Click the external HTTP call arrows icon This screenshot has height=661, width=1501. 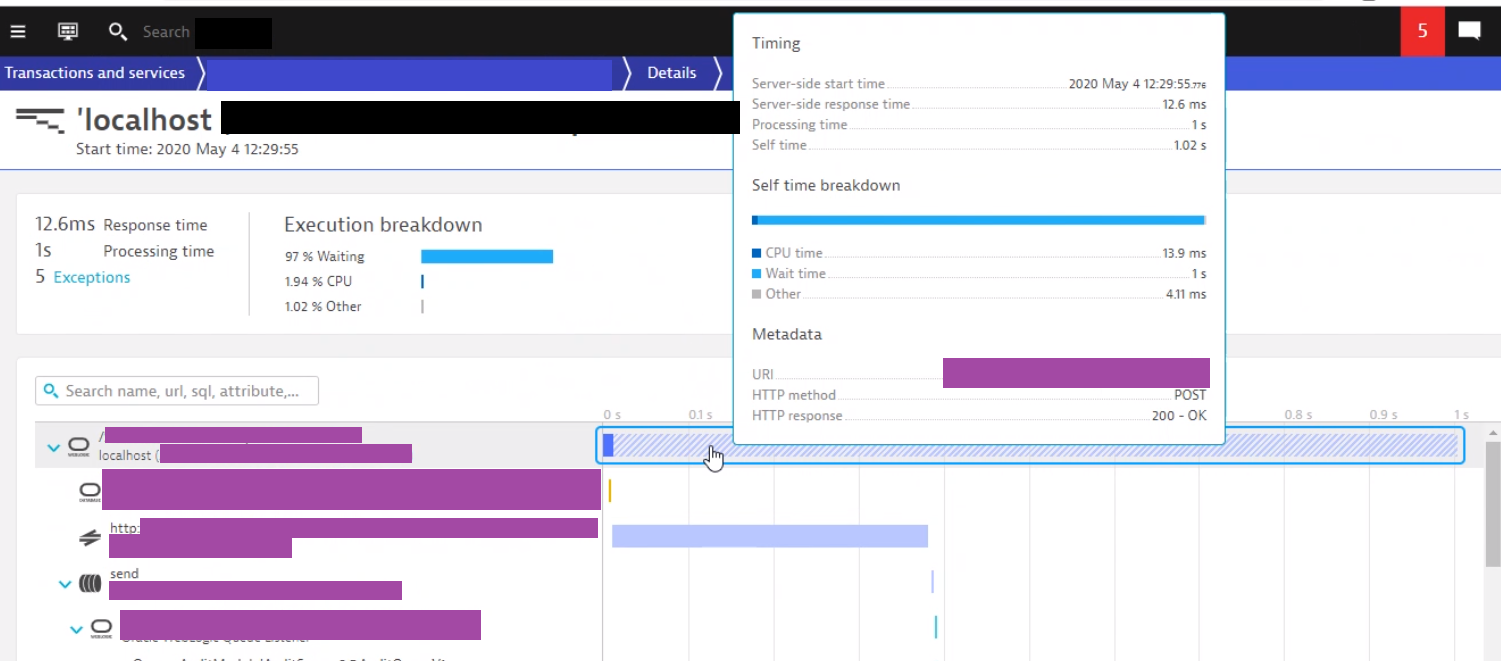click(x=90, y=538)
